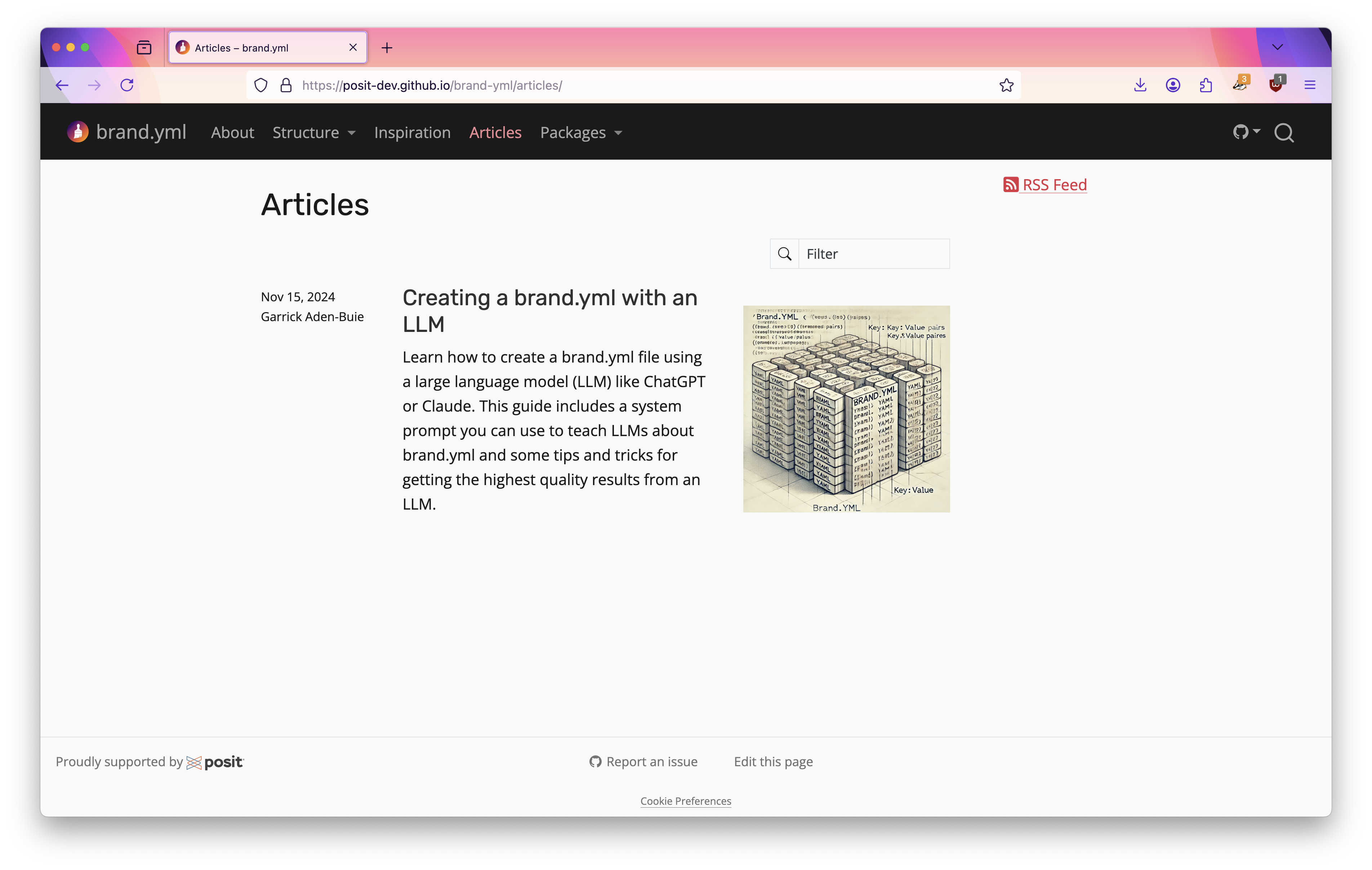This screenshot has width=1372, height=870.
Task: Bookmark this page with the star icon
Action: click(1006, 85)
